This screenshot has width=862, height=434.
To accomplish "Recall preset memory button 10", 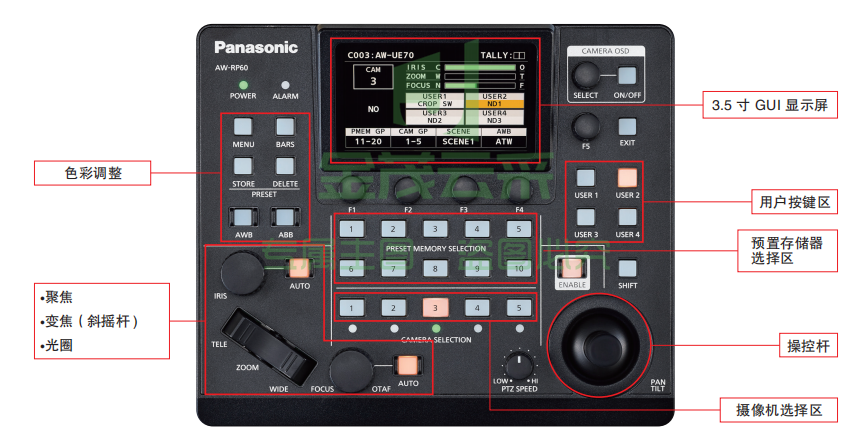I will 518,268.
